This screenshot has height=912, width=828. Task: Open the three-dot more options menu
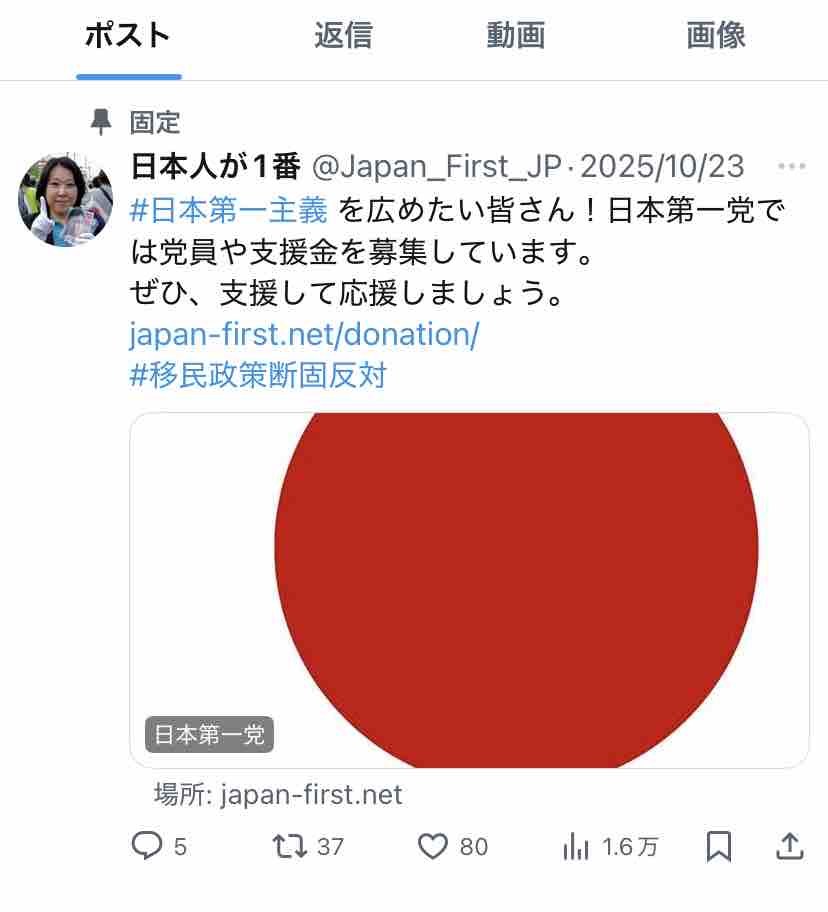pyautogui.click(x=791, y=167)
